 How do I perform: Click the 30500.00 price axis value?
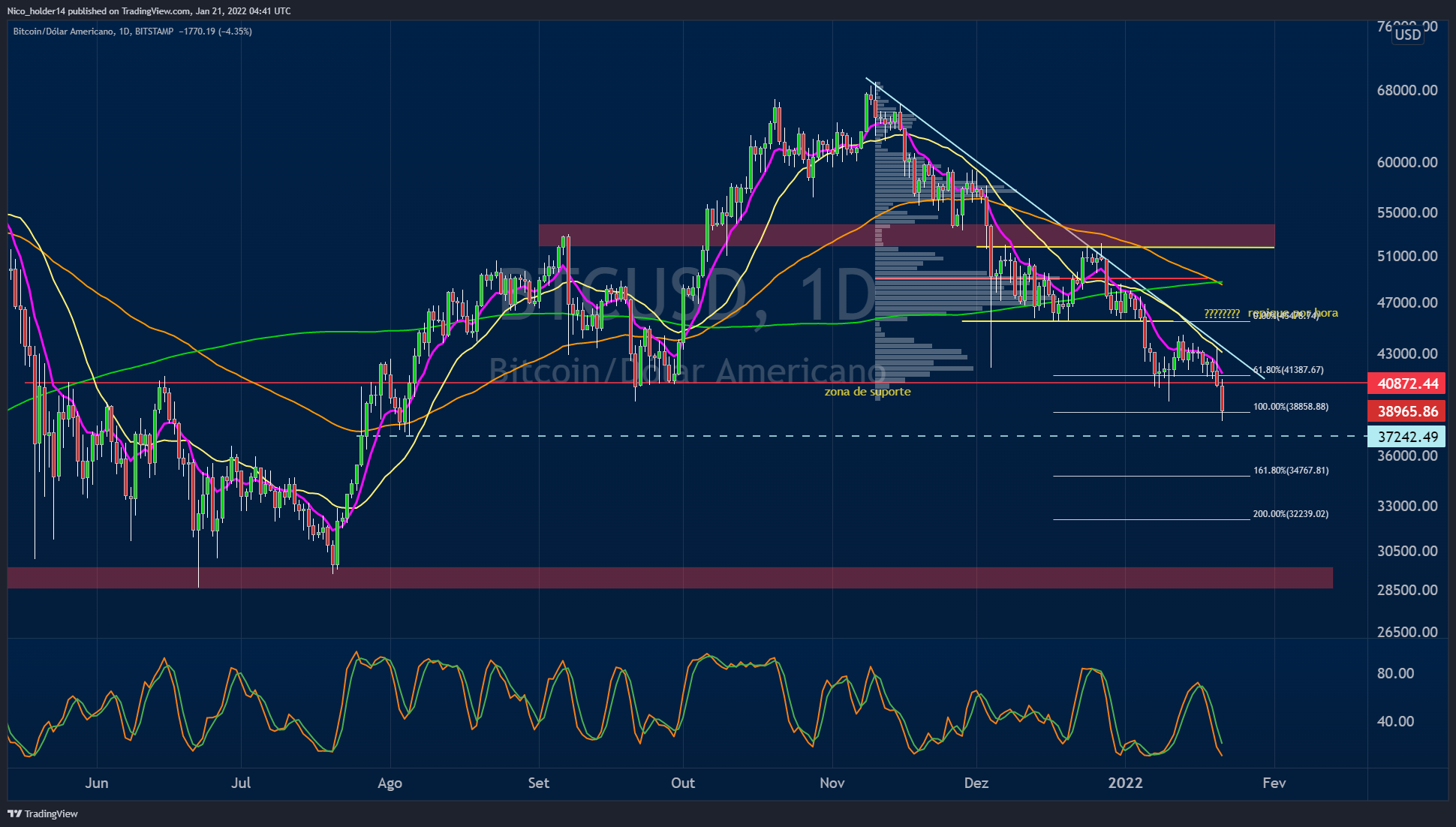coord(1407,551)
